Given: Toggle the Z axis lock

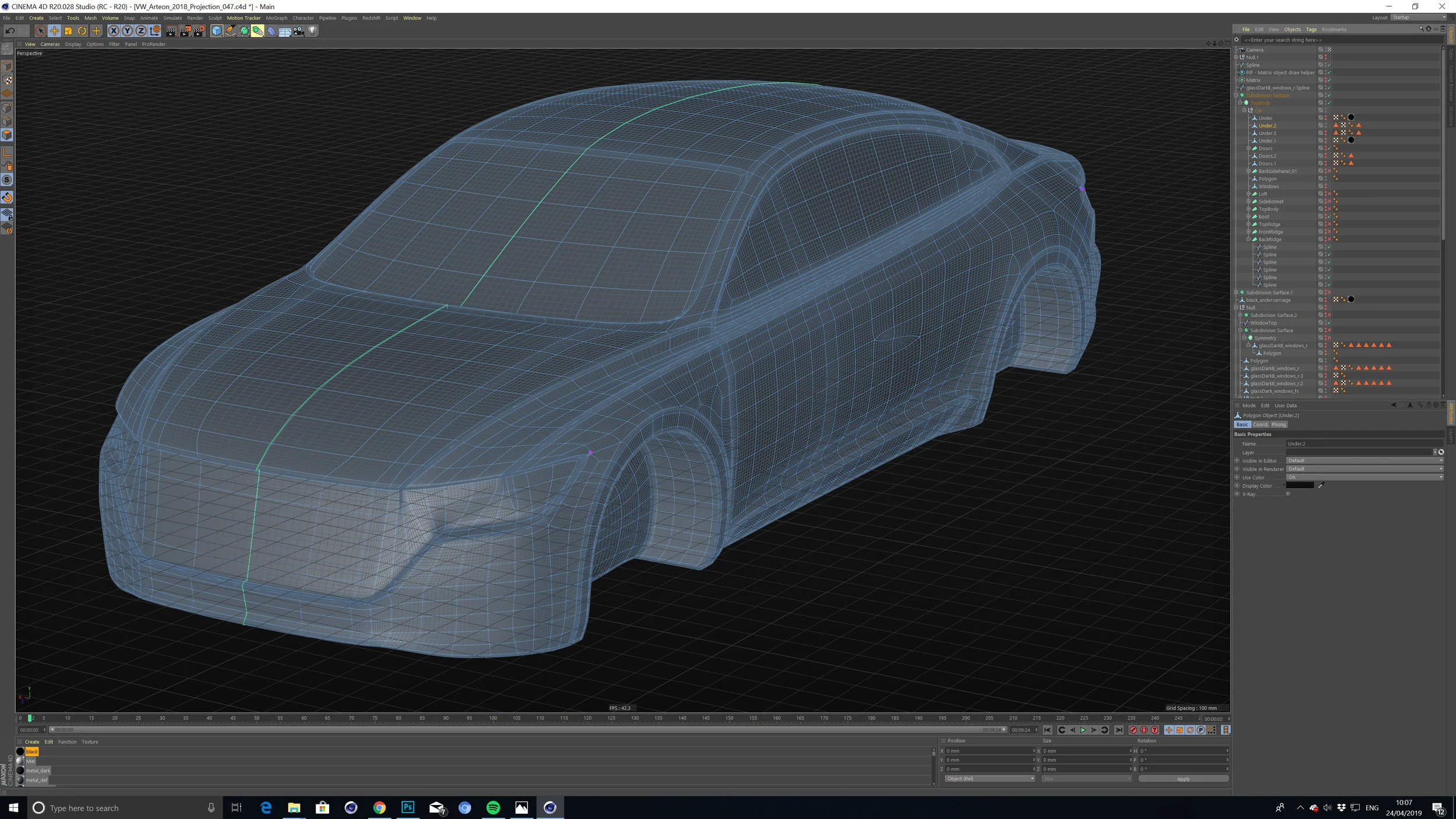Looking at the screenshot, I should tap(141, 31).
